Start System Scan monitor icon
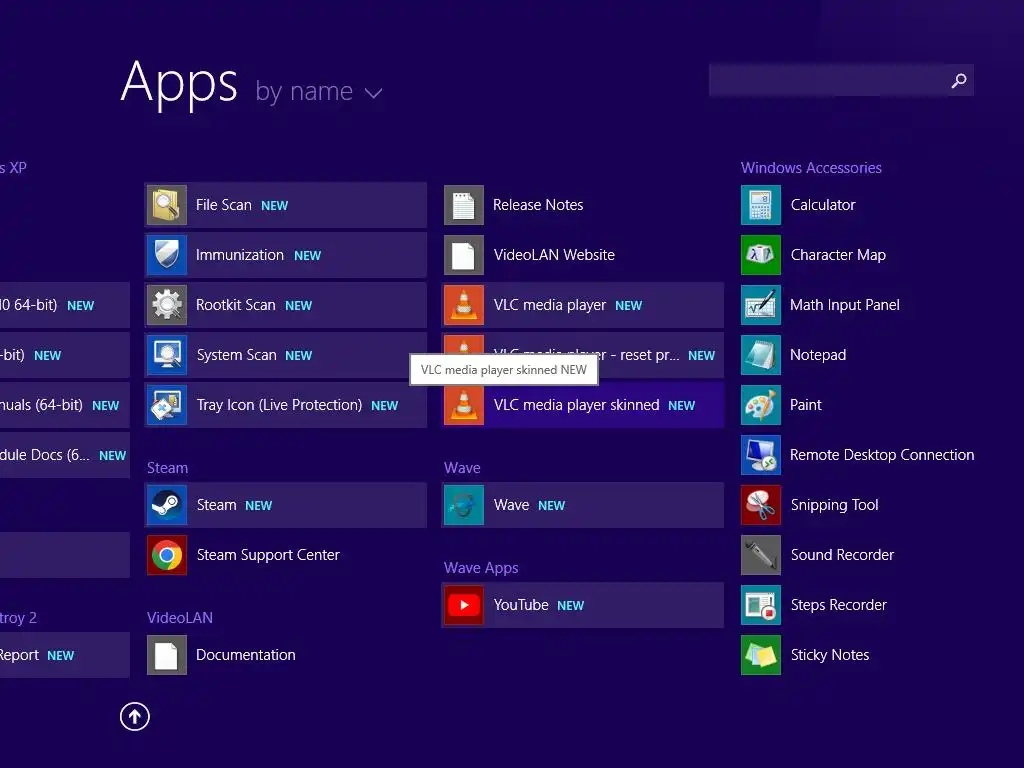 [167, 355]
